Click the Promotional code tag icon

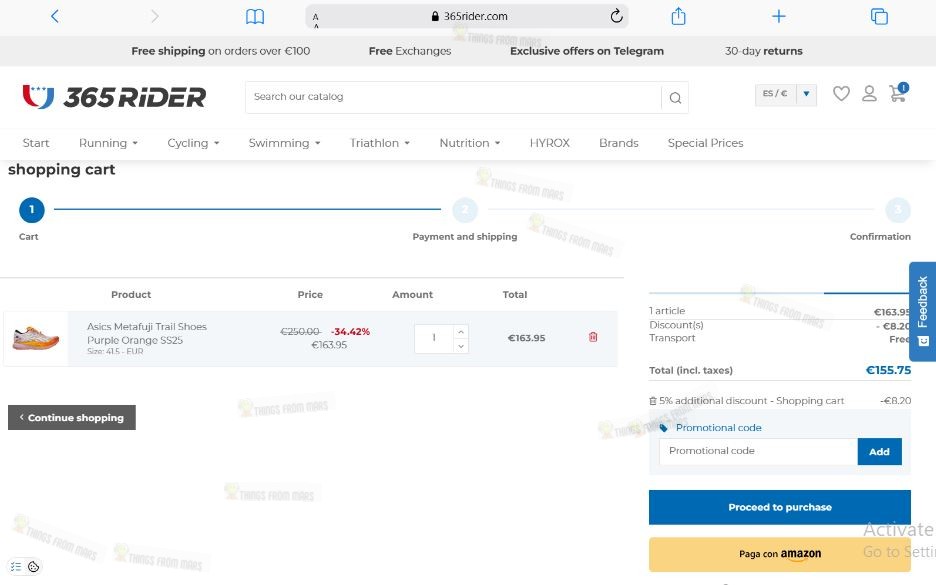663,428
